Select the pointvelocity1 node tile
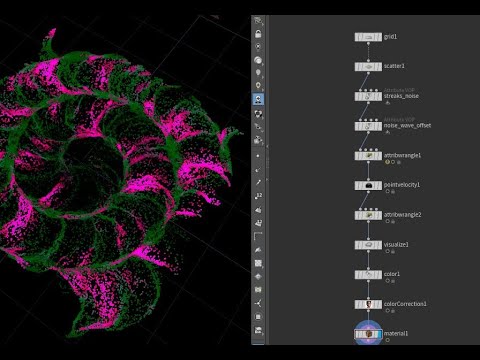 368,185
